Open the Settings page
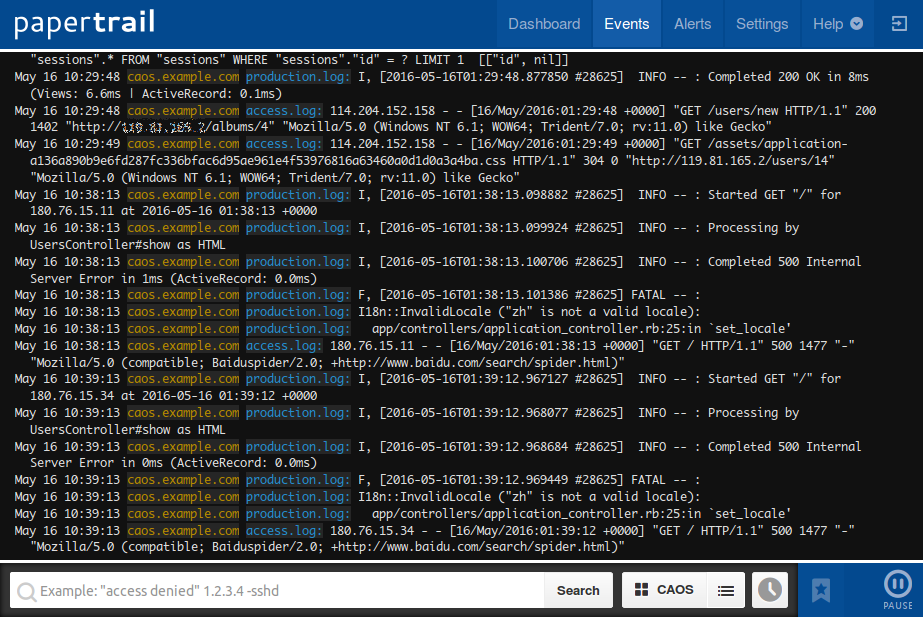Screen dimensions: 923x617 tap(761, 24)
